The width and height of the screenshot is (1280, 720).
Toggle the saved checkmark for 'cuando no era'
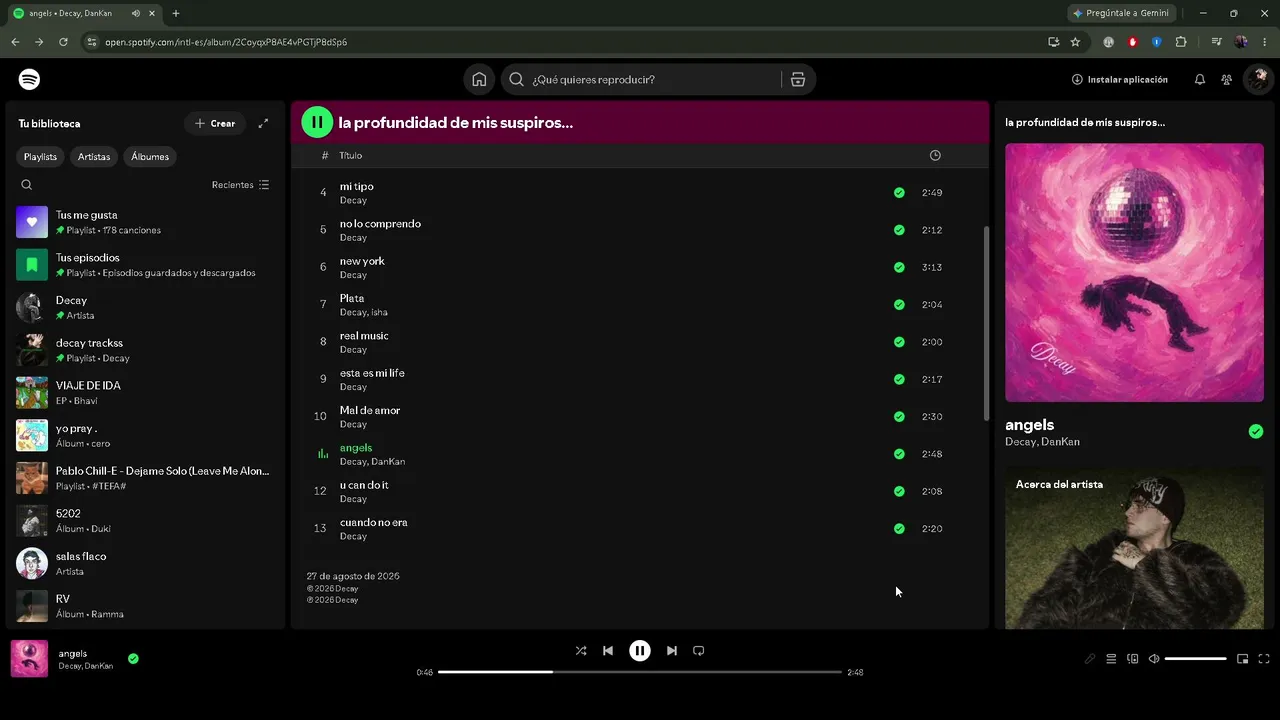coord(899,529)
